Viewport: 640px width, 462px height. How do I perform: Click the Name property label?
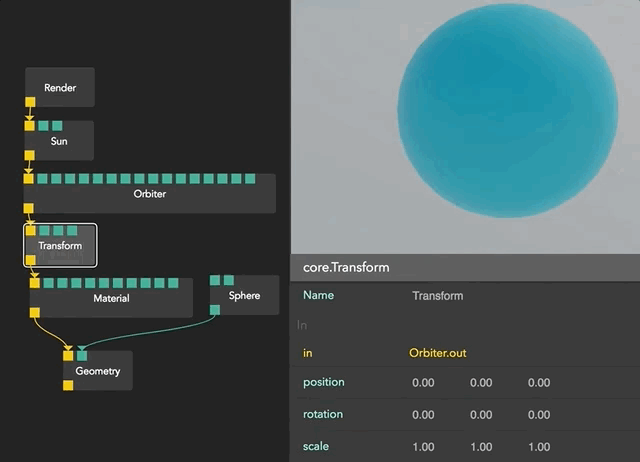click(x=318, y=295)
